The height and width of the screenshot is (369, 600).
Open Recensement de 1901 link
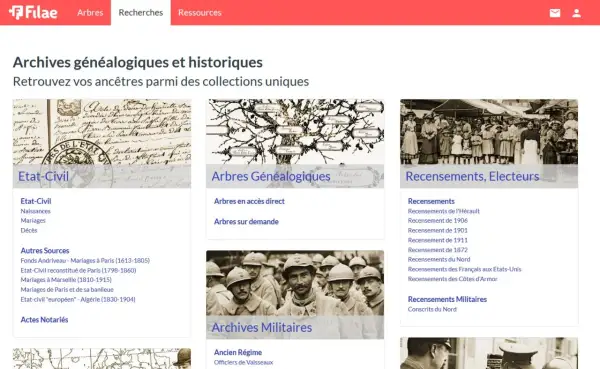437,230
